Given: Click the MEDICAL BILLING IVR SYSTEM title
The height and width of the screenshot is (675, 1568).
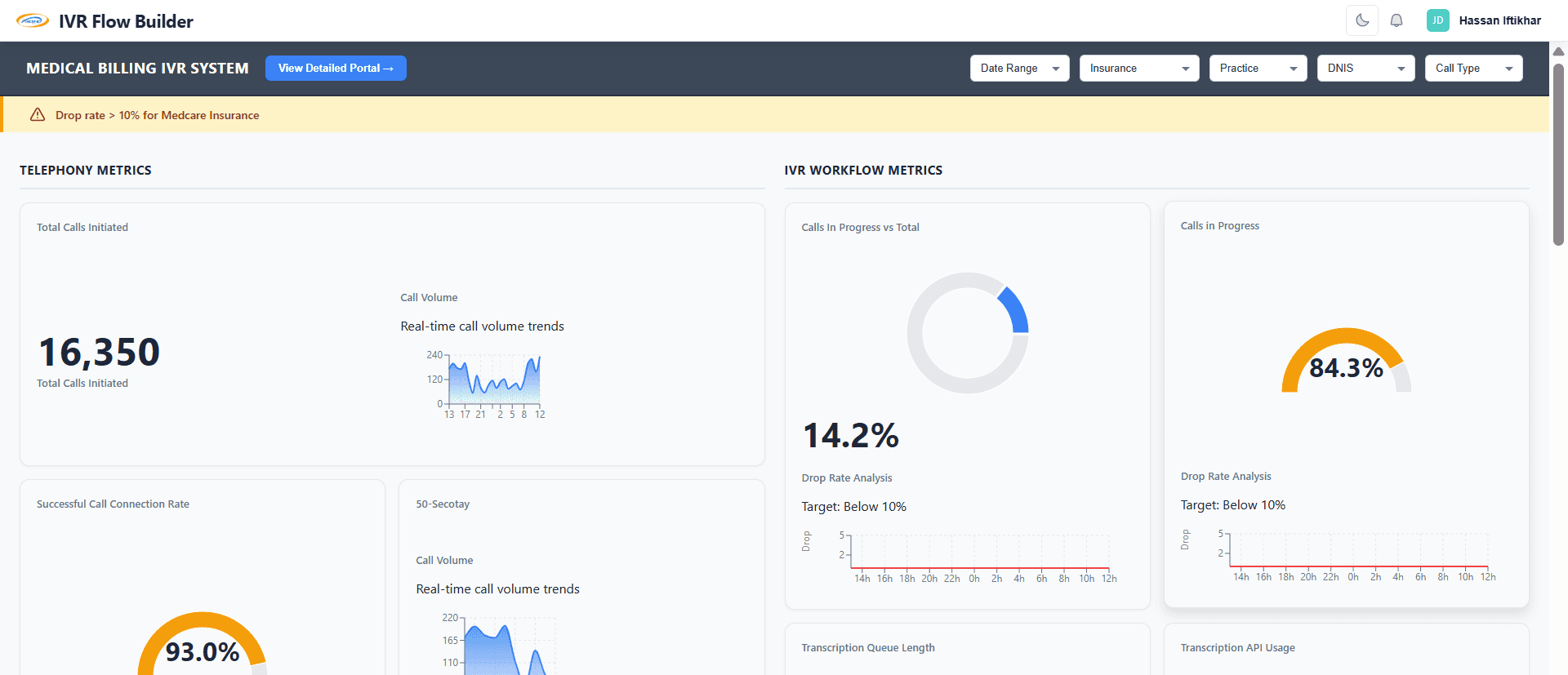Looking at the screenshot, I should (x=137, y=69).
